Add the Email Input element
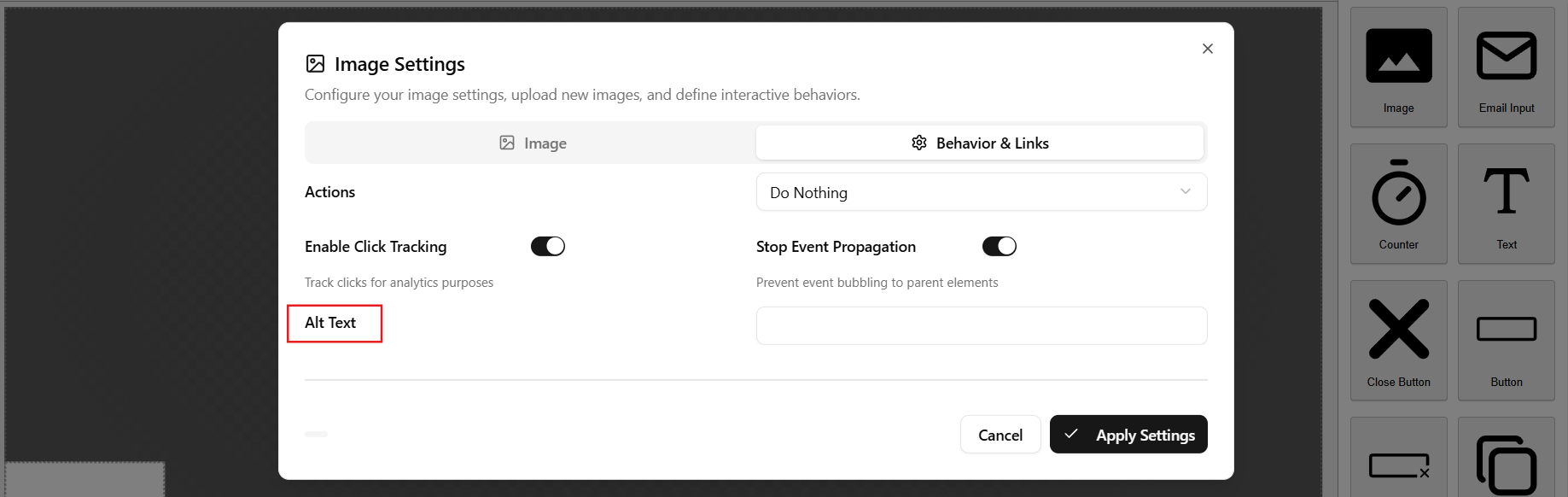The image size is (1568, 497). point(1506,57)
